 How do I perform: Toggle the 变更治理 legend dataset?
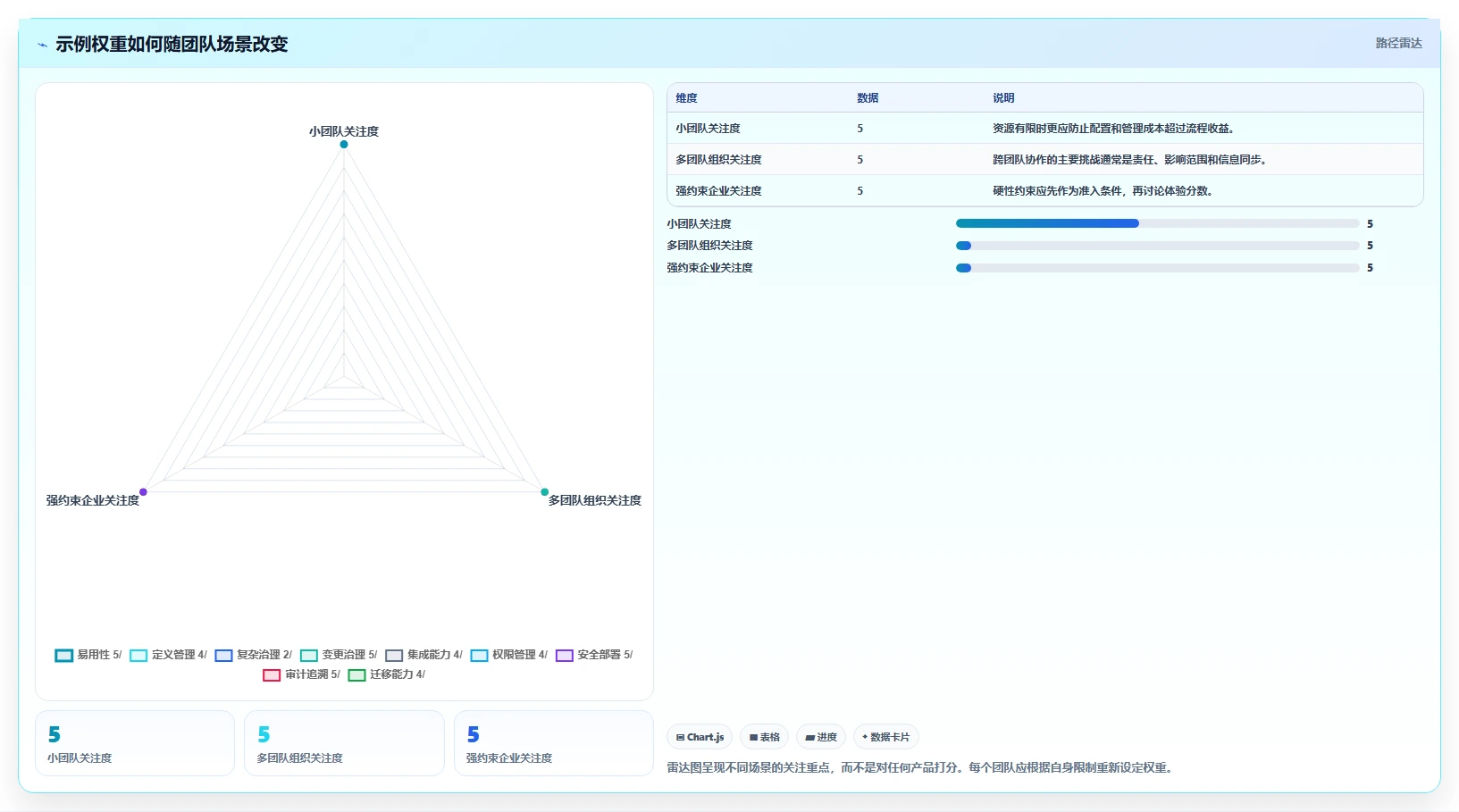click(339, 655)
